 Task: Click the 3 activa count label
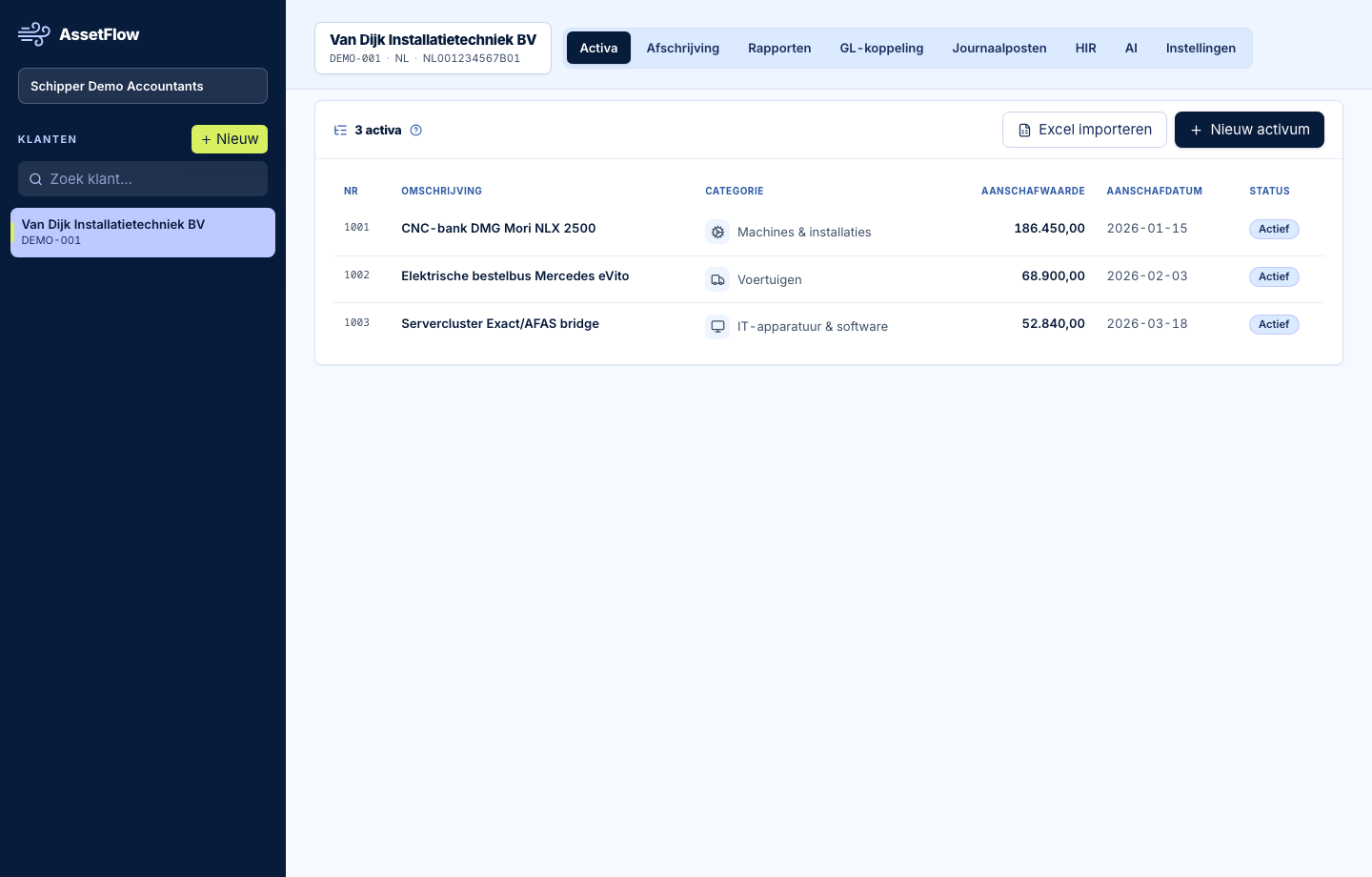click(377, 131)
